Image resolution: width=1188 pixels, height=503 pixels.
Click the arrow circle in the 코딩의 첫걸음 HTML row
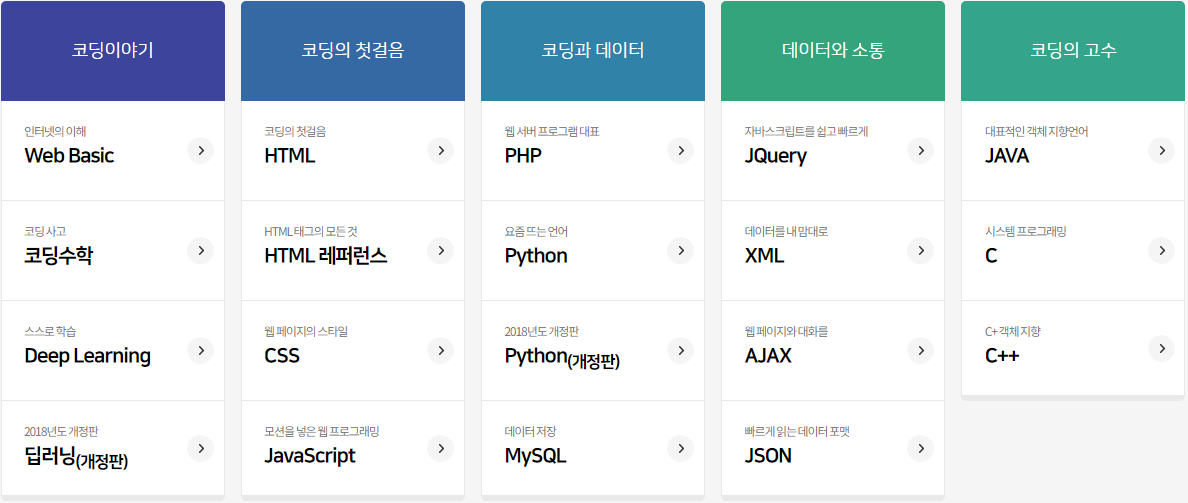point(440,151)
